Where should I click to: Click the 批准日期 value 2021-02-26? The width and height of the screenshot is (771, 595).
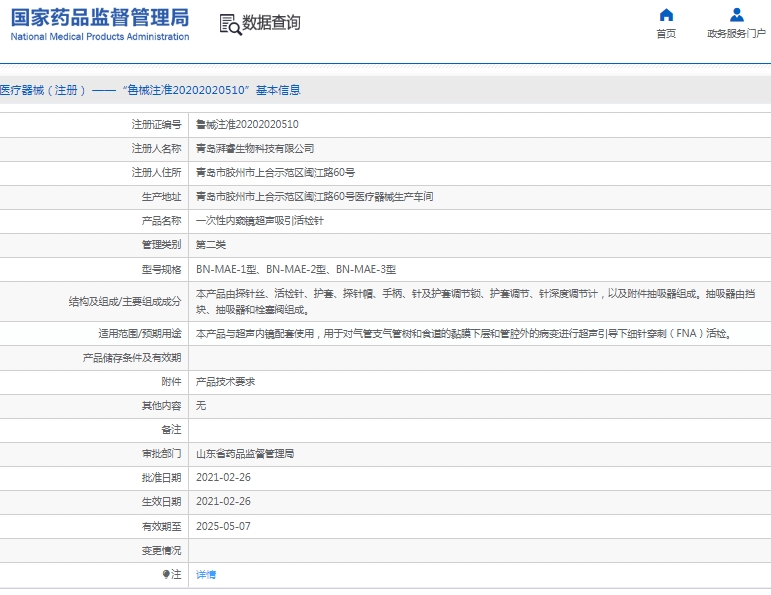pos(223,477)
